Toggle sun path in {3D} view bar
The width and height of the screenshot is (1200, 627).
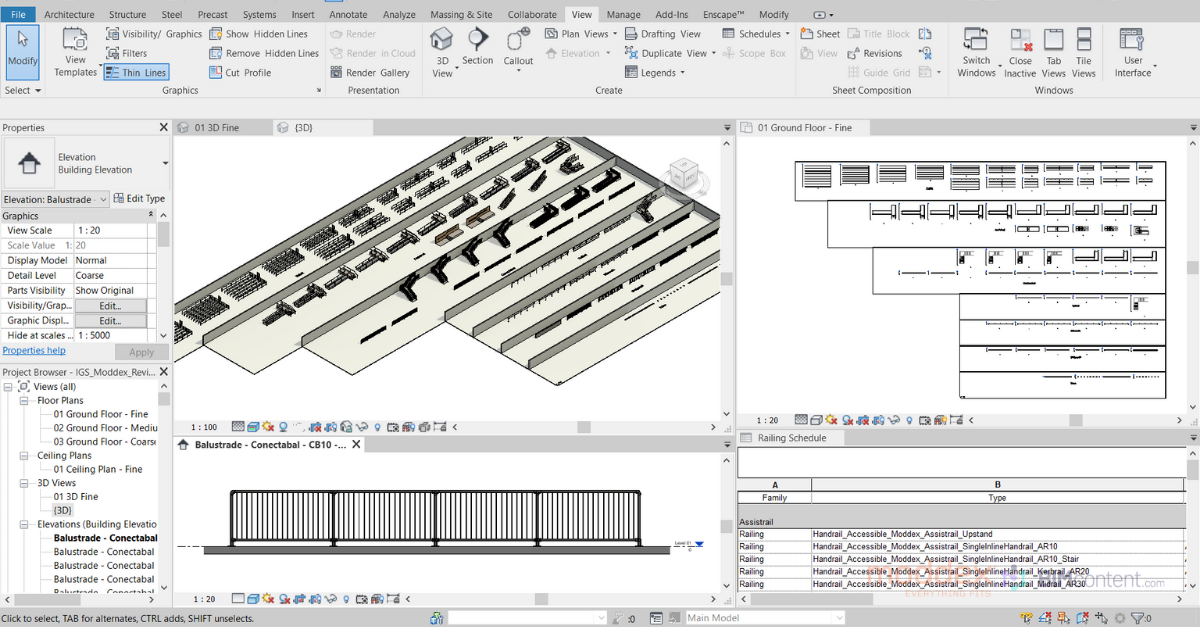point(268,426)
